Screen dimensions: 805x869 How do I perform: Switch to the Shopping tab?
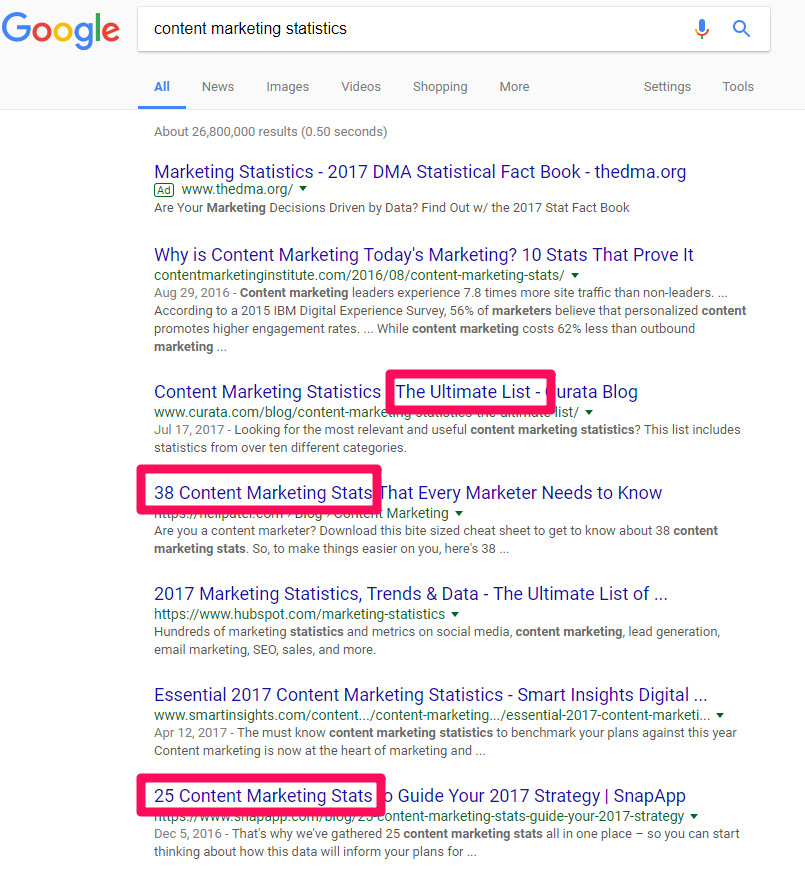pos(440,87)
